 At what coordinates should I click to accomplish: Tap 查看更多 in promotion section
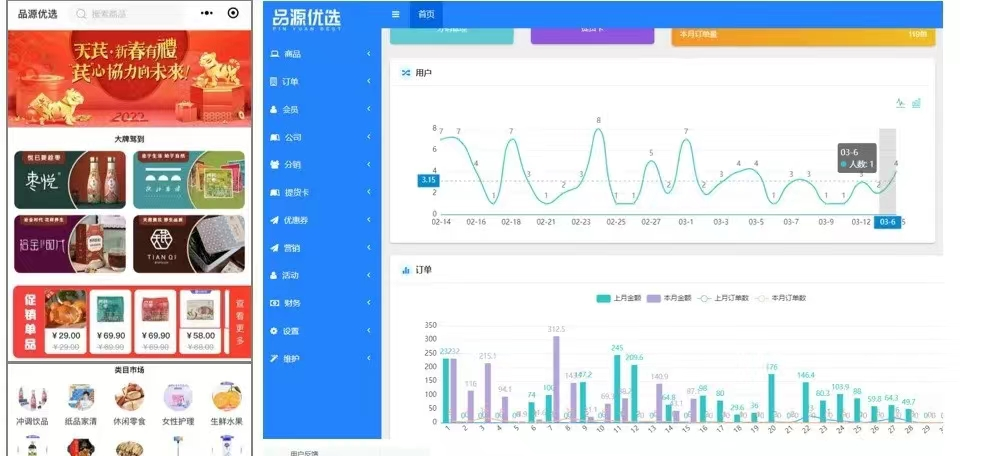tap(239, 320)
